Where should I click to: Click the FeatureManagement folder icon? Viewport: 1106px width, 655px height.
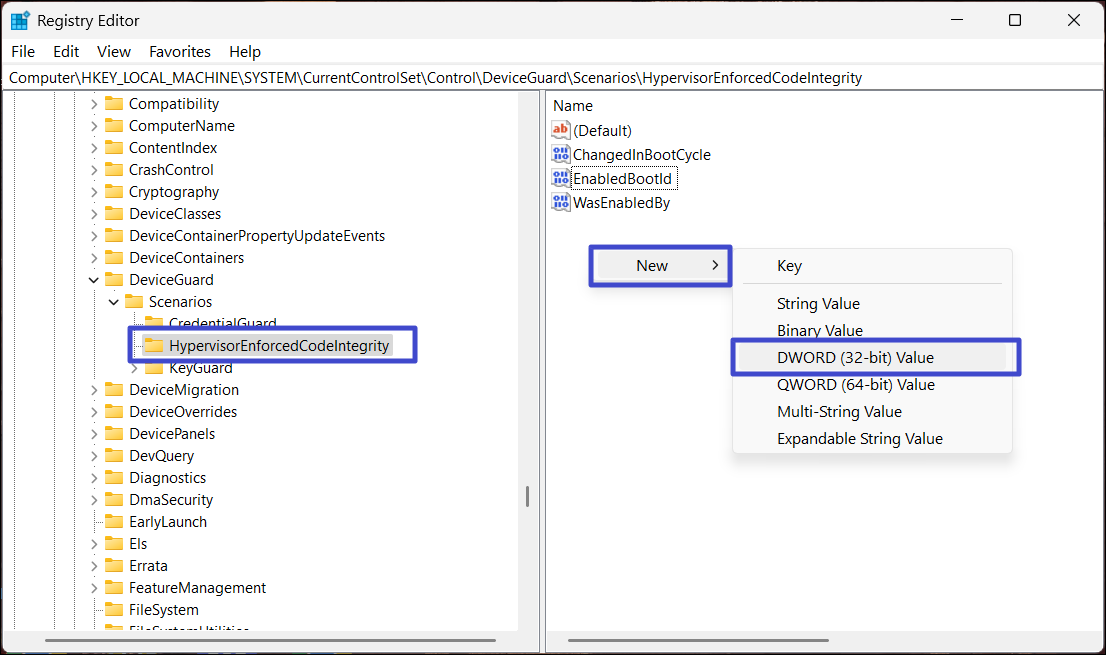114,587
